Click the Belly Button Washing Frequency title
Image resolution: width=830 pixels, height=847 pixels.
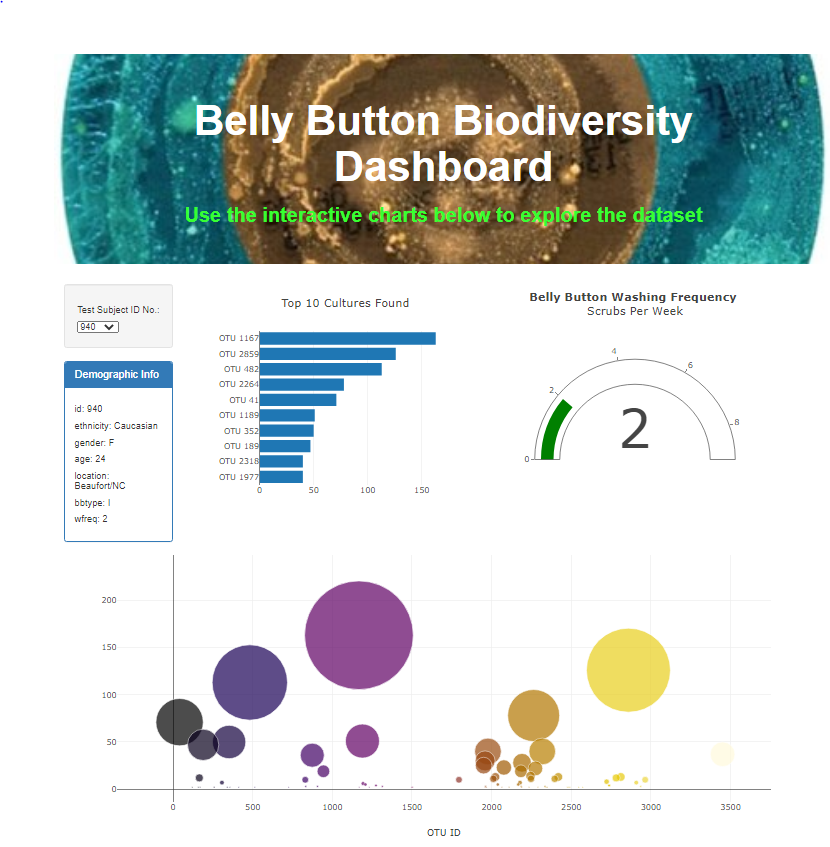pos(633,297)
